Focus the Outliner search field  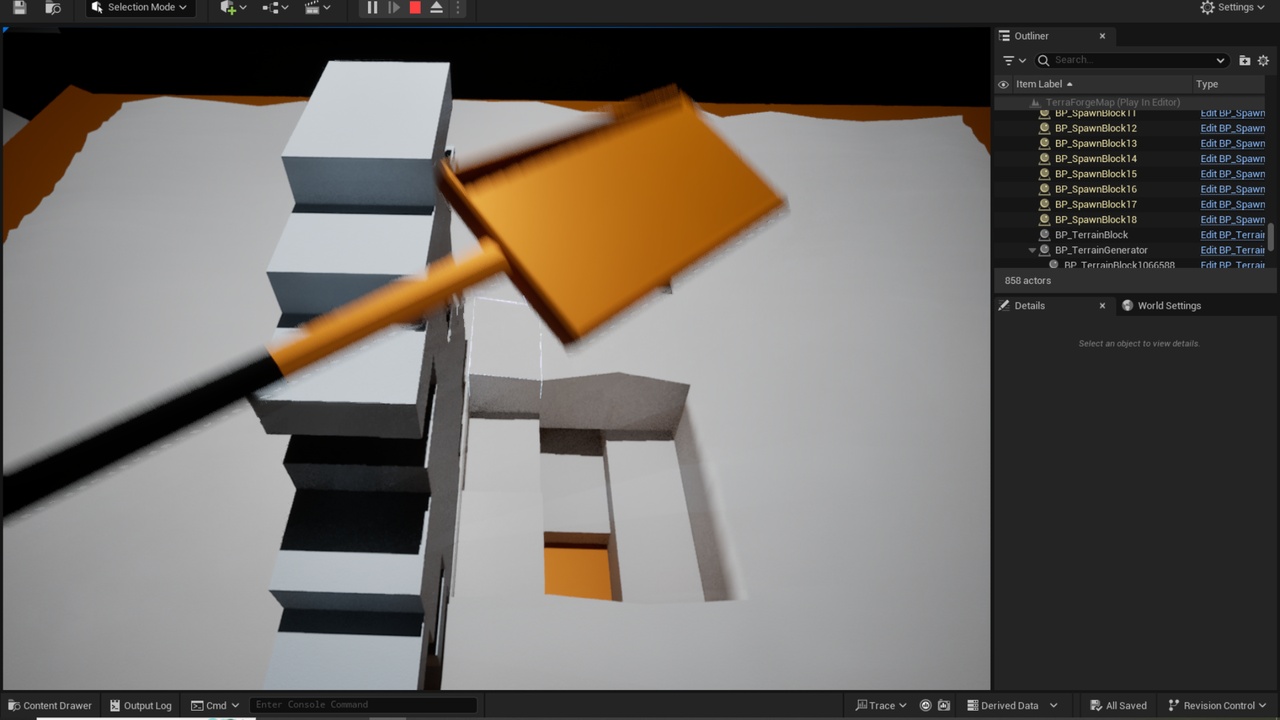[x=1131, y=60]
